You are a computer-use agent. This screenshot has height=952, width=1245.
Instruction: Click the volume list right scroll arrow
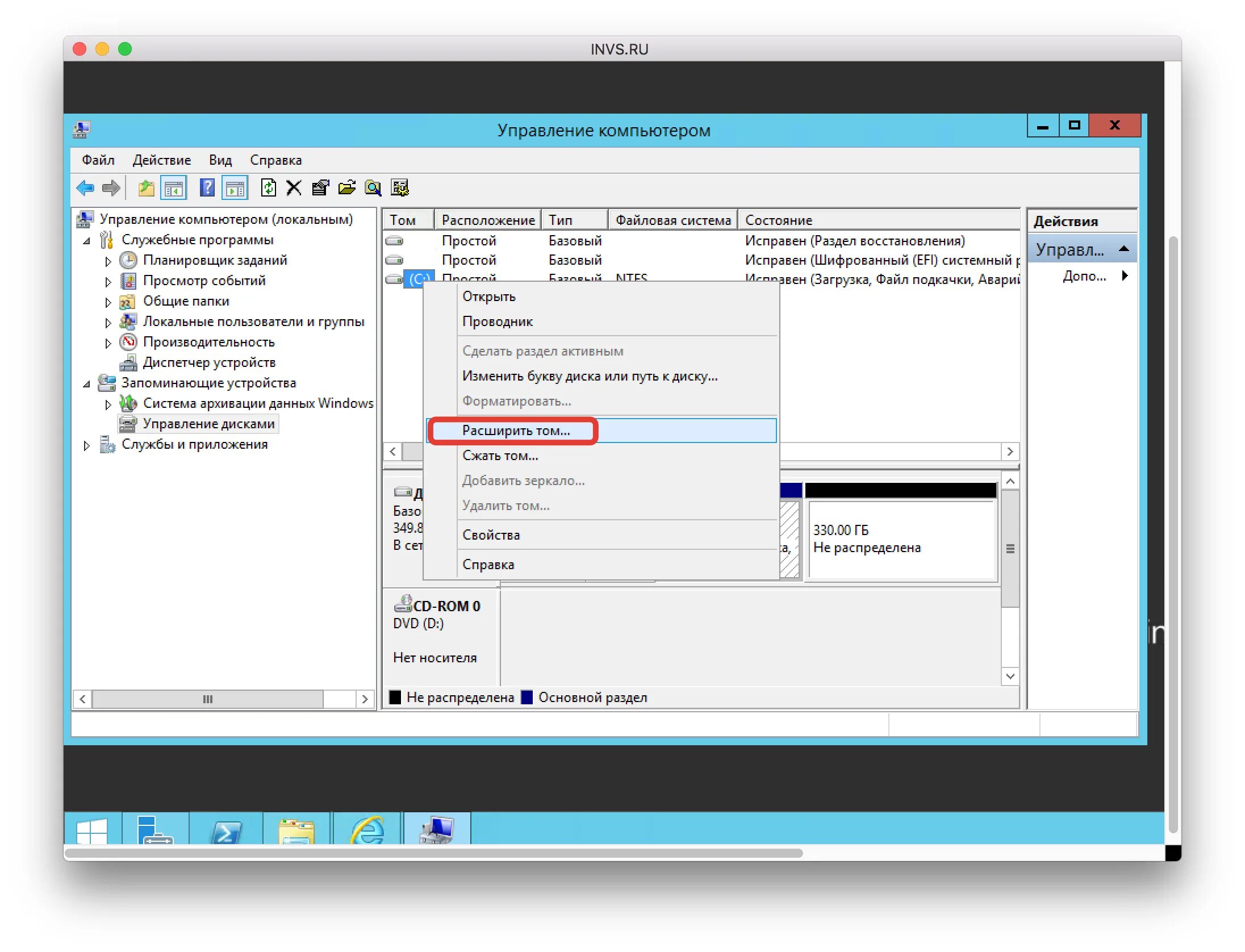[1010, 452]
